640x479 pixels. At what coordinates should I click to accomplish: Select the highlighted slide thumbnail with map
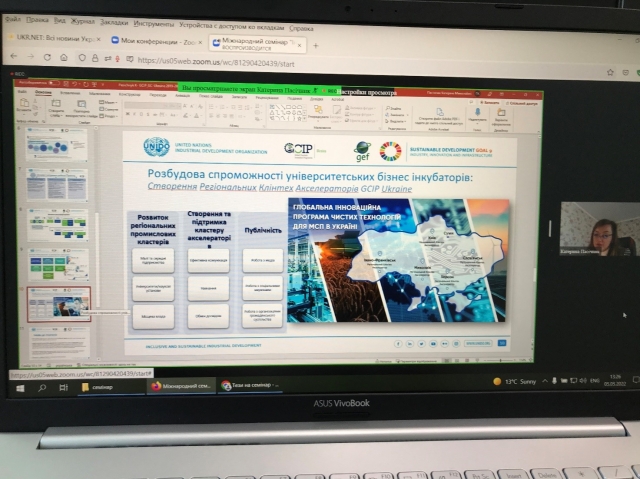tap(59, 304)
